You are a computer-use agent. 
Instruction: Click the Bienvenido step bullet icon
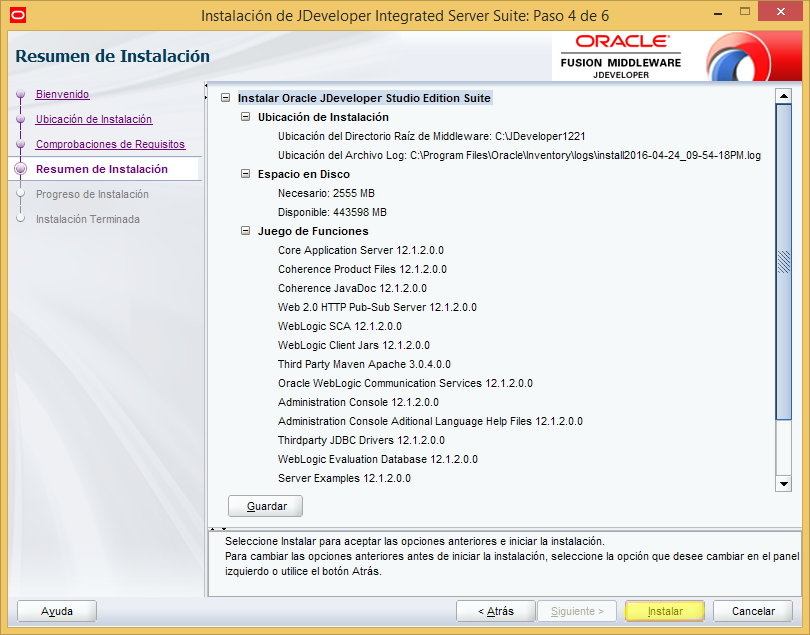click(x=21, y=94)
